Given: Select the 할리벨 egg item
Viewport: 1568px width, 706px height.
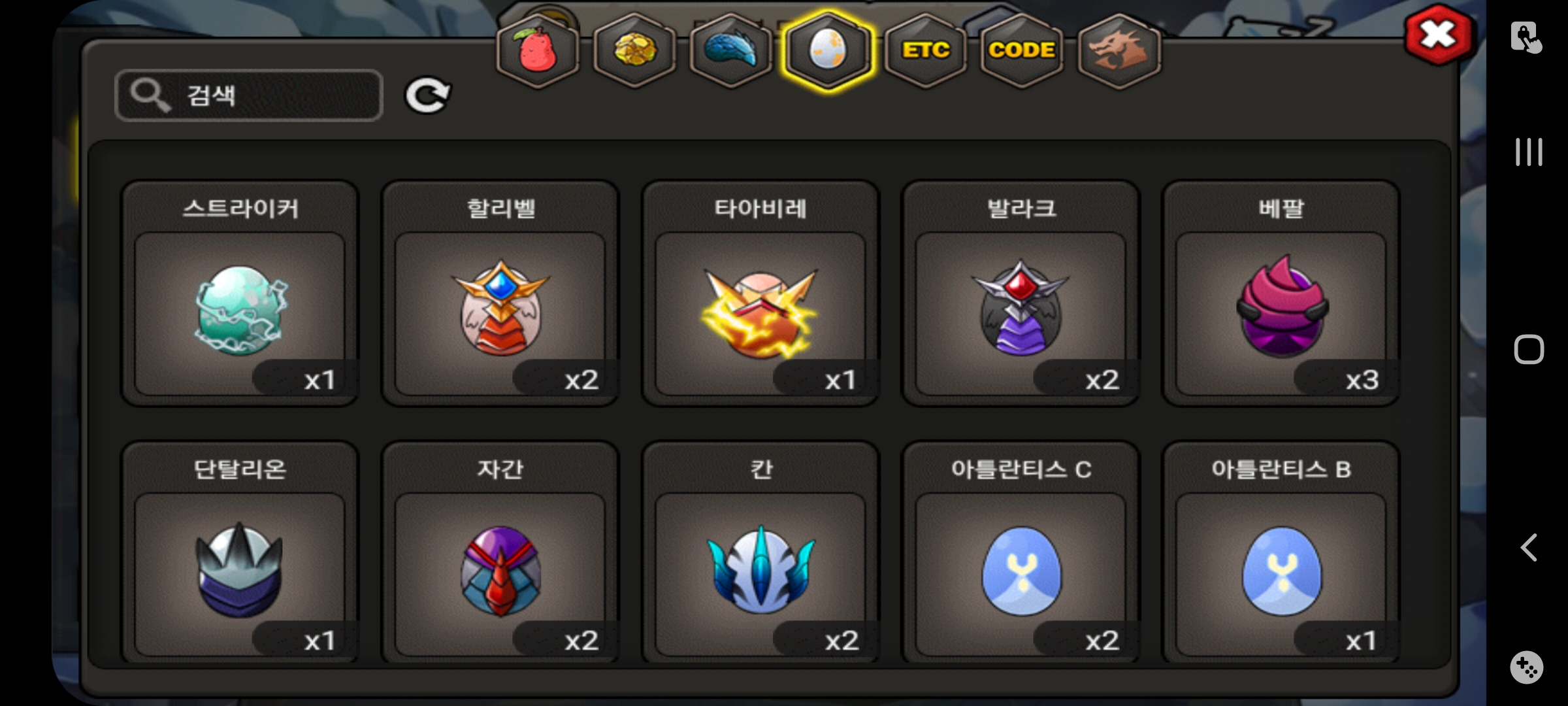Looking at the screenshot, I should (500, 294).
